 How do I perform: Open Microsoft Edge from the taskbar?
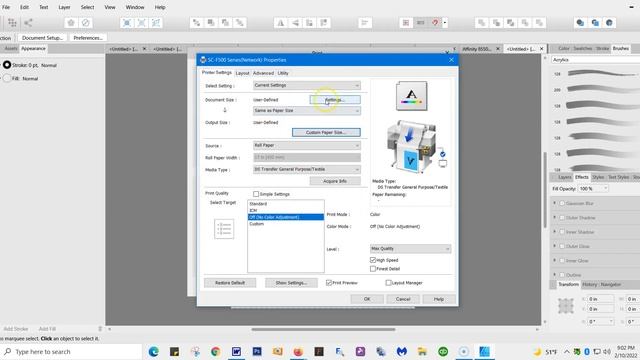[x=153, y=351]
